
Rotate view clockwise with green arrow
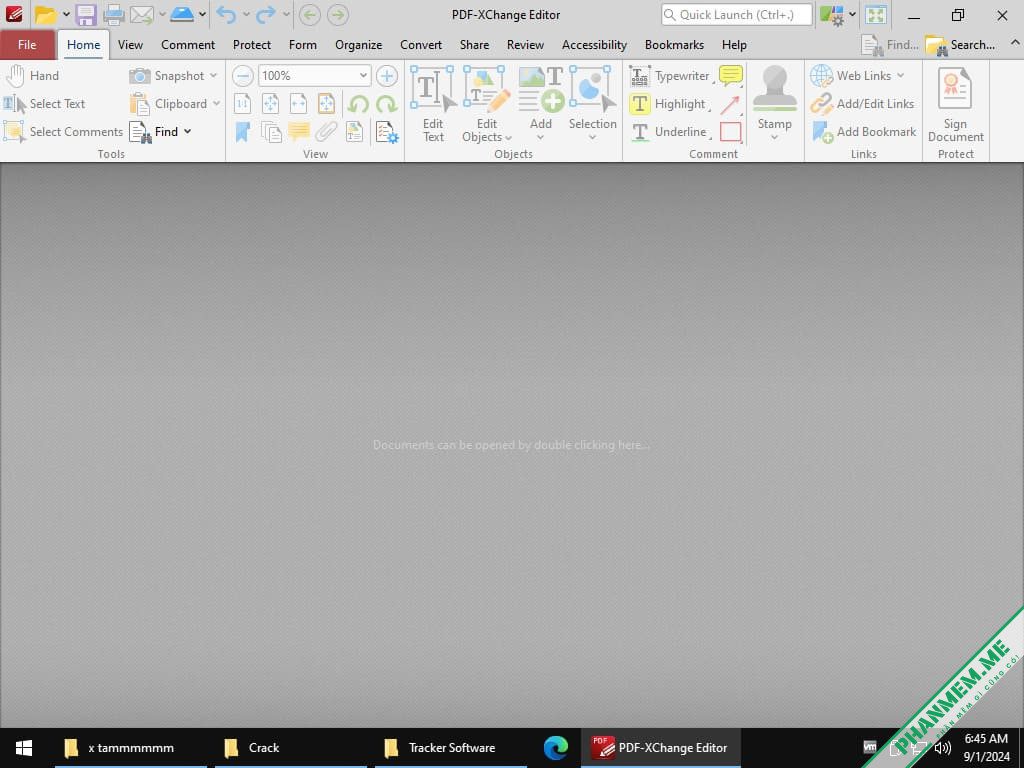click(386, 104)
